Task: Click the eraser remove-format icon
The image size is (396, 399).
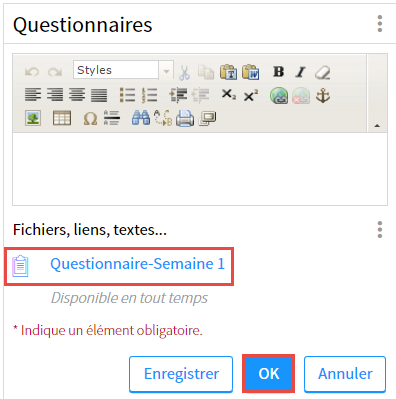Action: [322, 72]
